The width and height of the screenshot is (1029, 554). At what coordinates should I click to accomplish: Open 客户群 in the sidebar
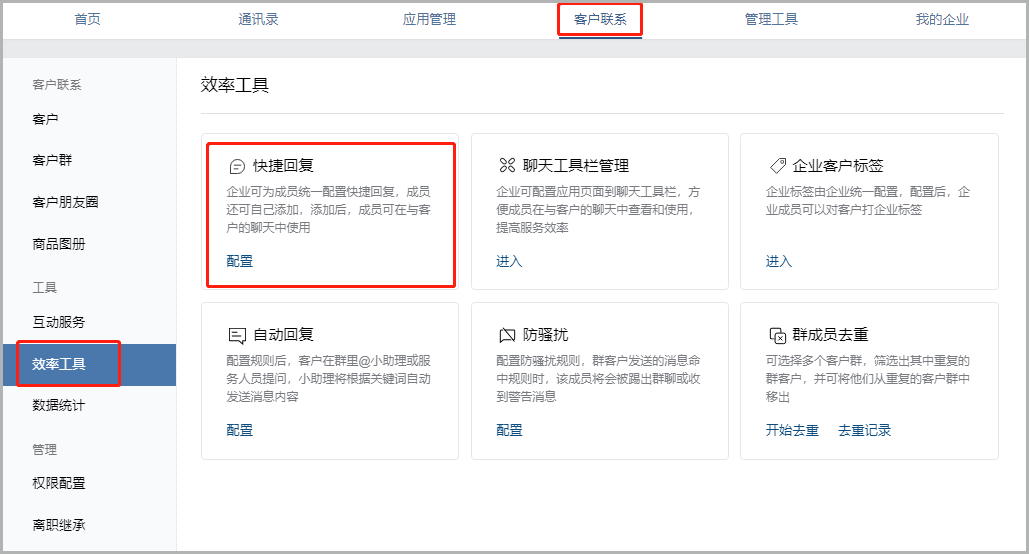pos(52,160)
